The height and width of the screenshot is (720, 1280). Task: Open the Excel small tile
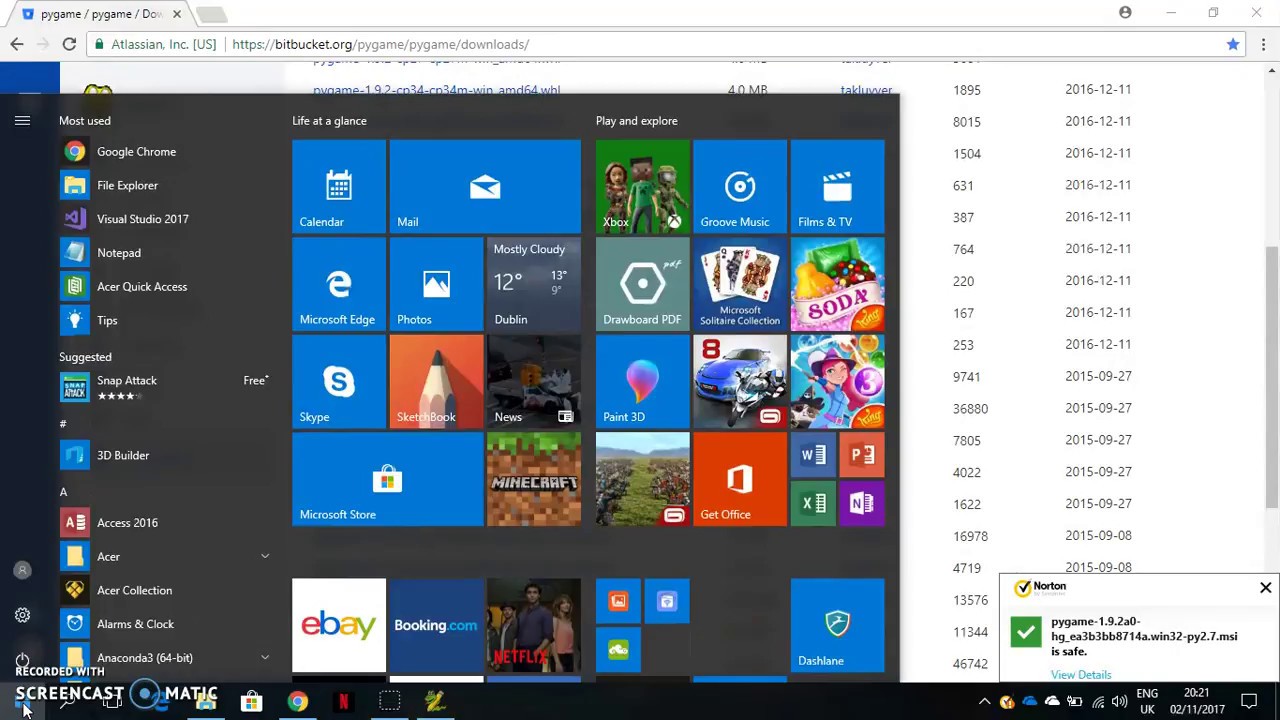[813, 503]
